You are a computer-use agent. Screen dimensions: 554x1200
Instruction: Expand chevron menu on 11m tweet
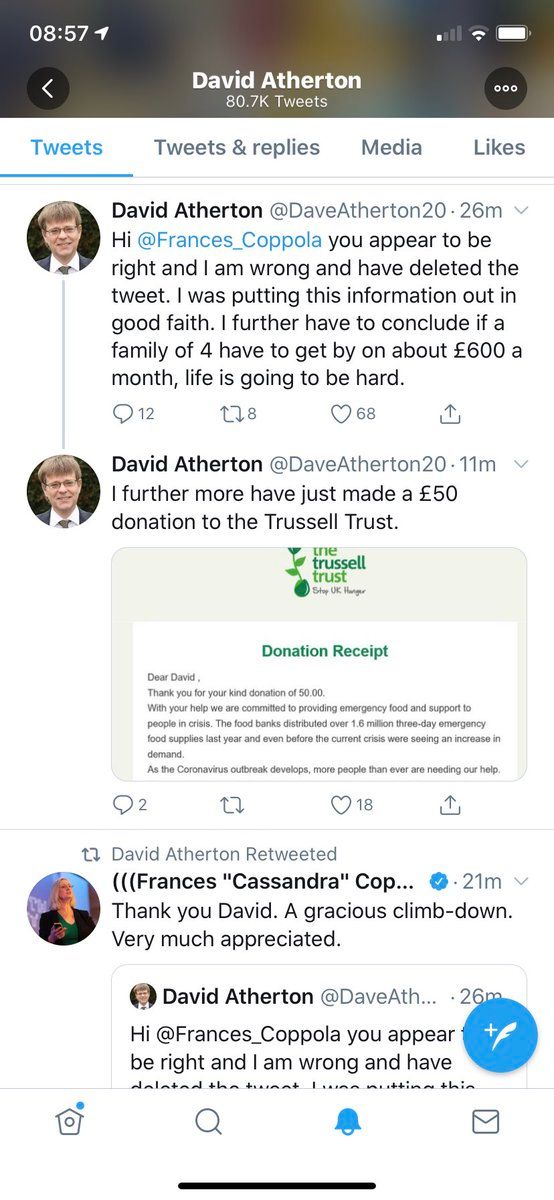point(520,465)
